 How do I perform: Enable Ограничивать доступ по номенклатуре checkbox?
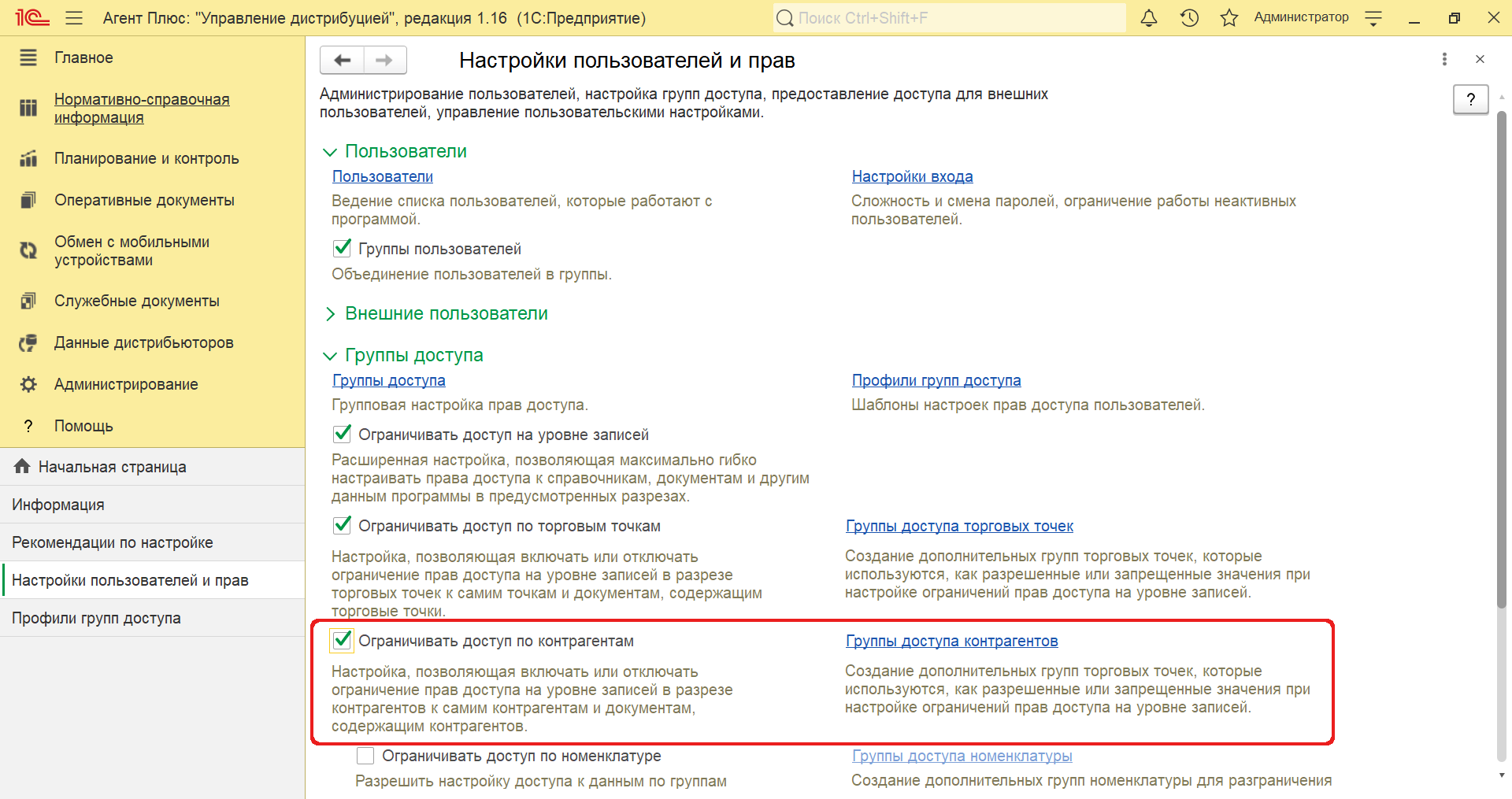[365, 756]
